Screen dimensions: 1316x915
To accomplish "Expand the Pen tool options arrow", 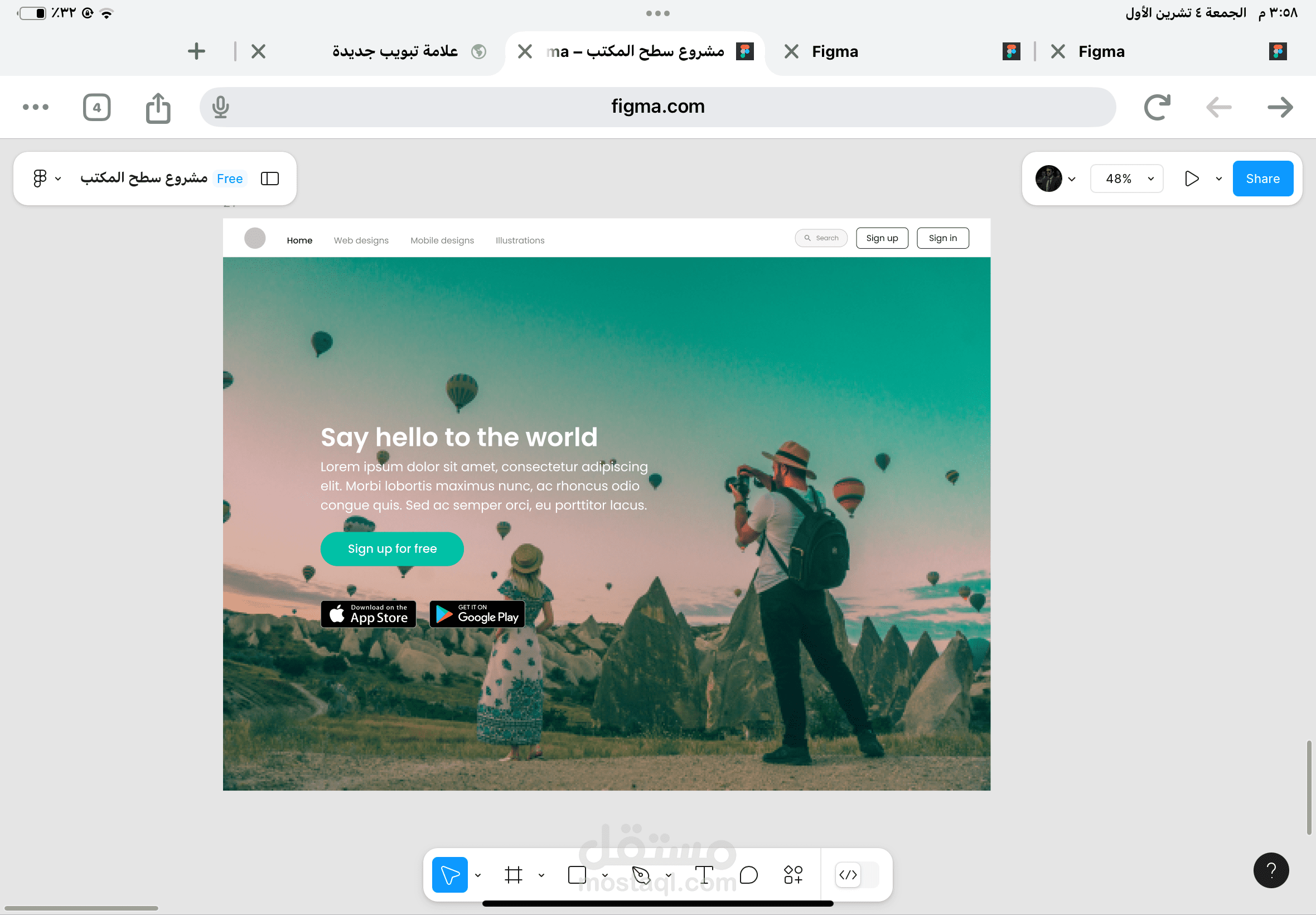I will [x=669, y=875].
